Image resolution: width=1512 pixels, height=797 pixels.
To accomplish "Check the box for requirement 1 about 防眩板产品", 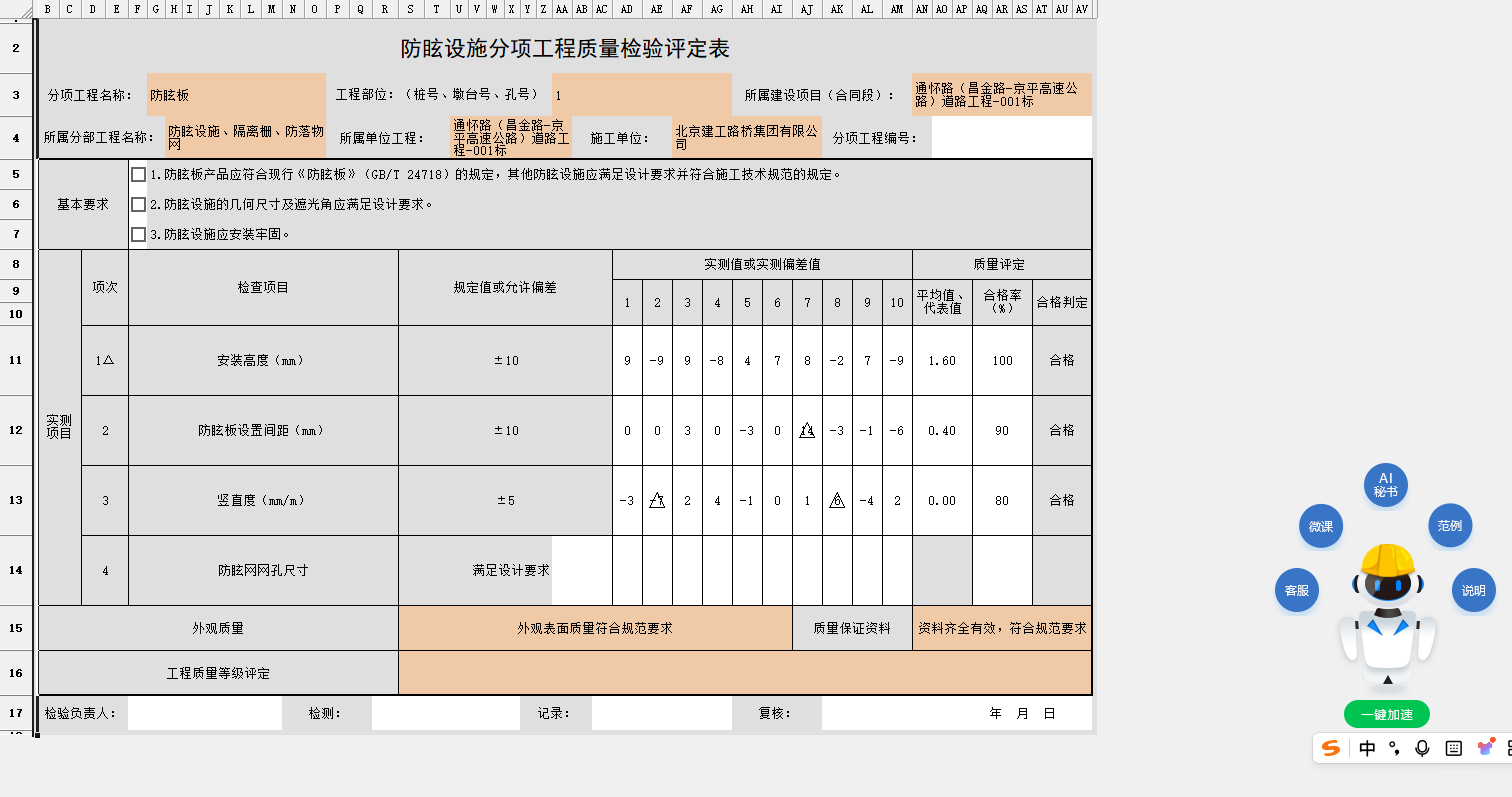I will pos(137,173).
